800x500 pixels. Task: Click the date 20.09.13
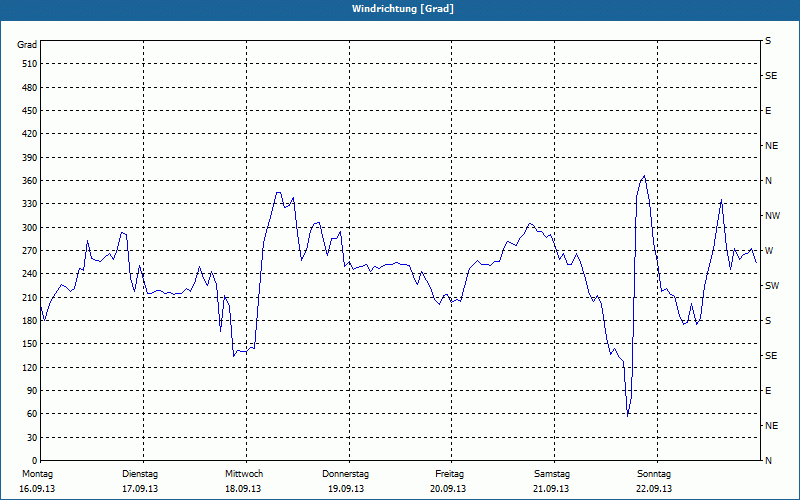448,489
